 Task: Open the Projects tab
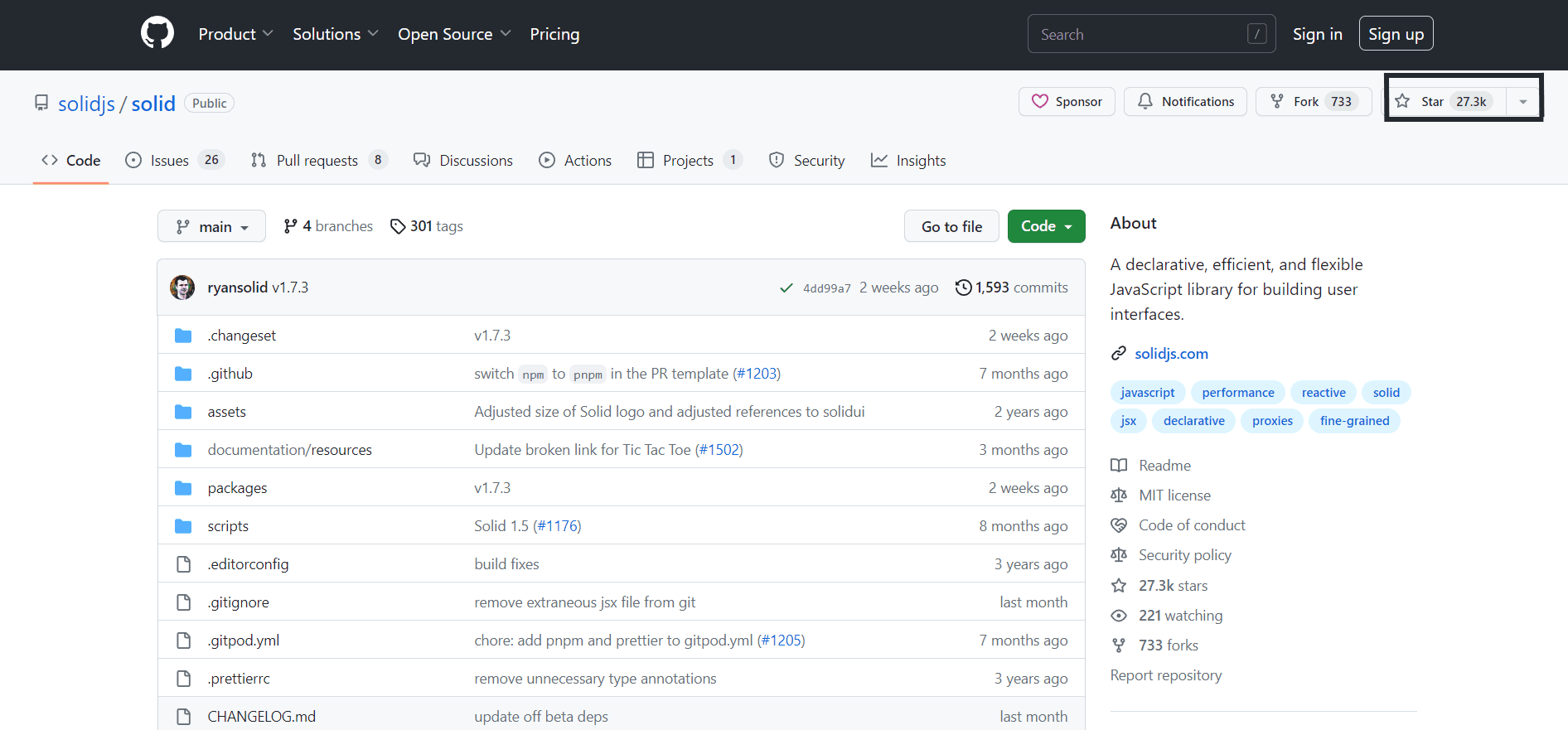690,161
